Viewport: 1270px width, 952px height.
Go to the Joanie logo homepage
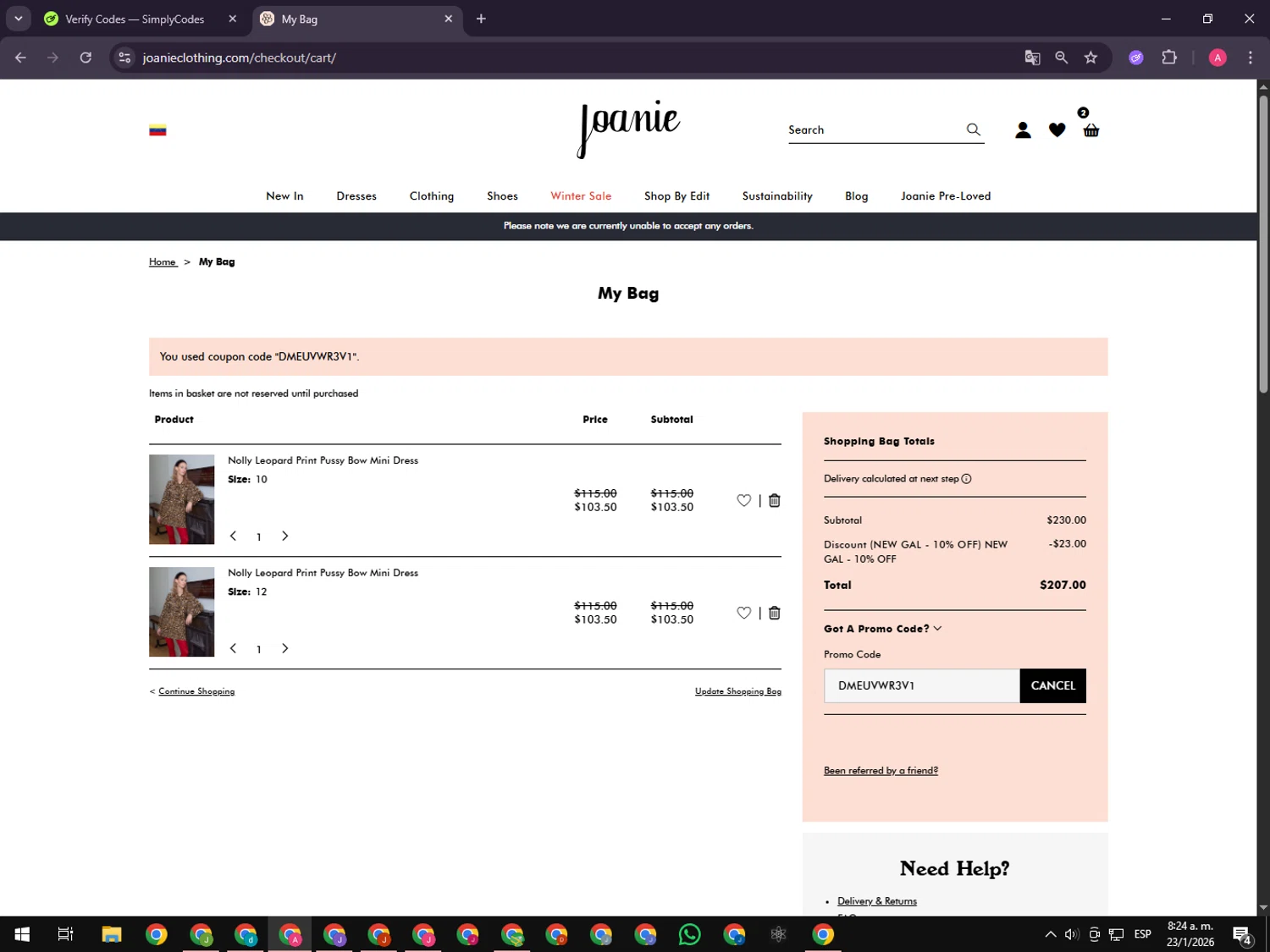628,129
